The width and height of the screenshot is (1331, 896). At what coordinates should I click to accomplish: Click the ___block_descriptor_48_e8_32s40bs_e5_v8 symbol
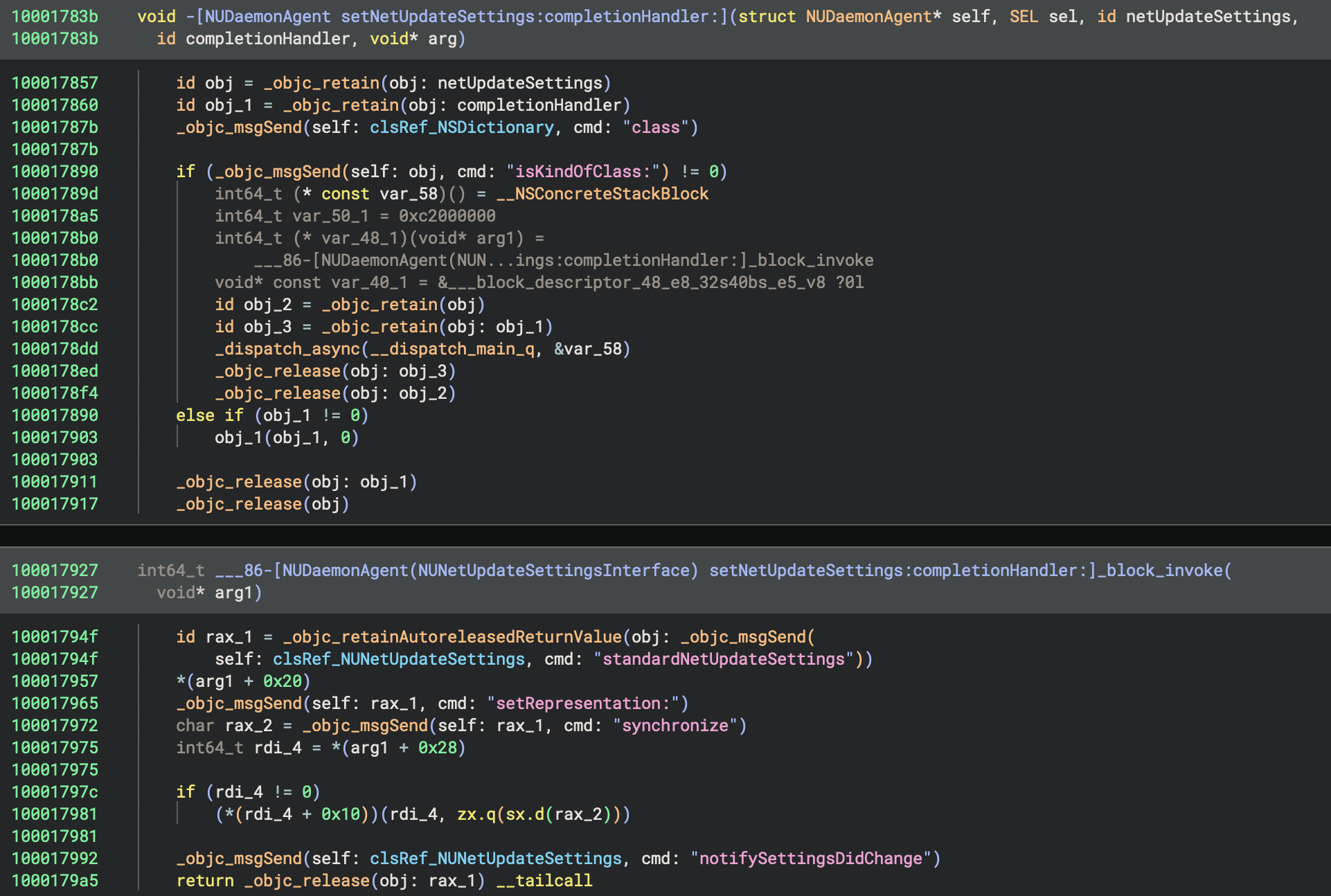pyautogui.click(x=636, y=283)
